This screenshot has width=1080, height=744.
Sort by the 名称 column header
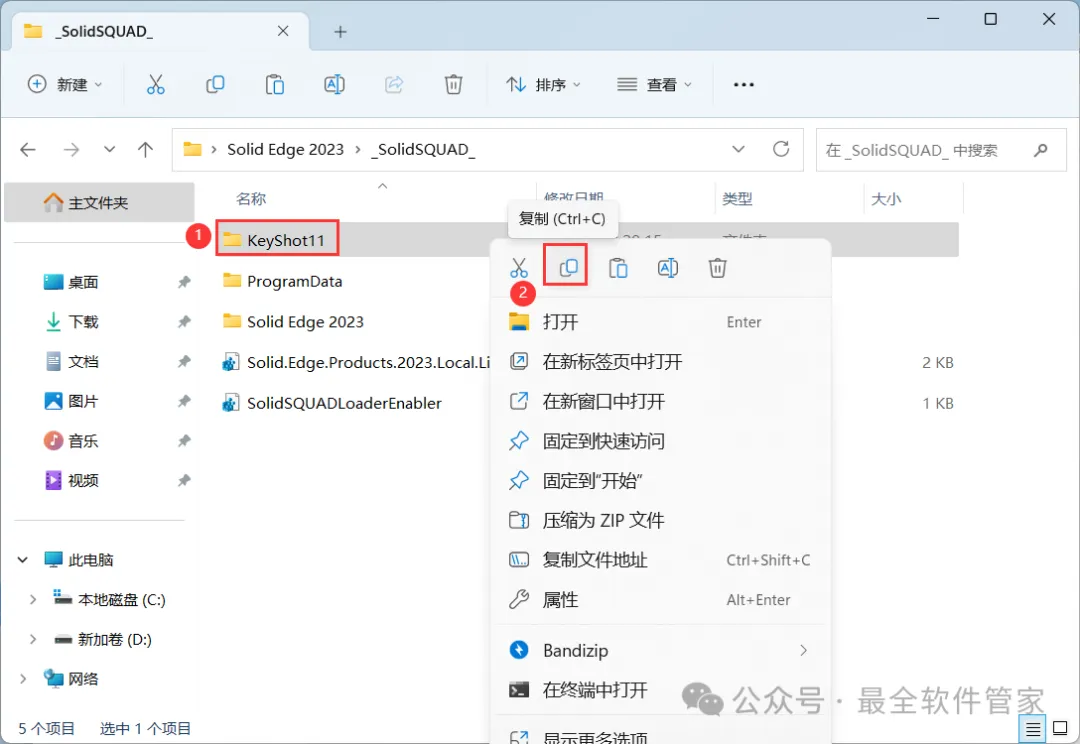pyautogui.click(x=251, y=199)
